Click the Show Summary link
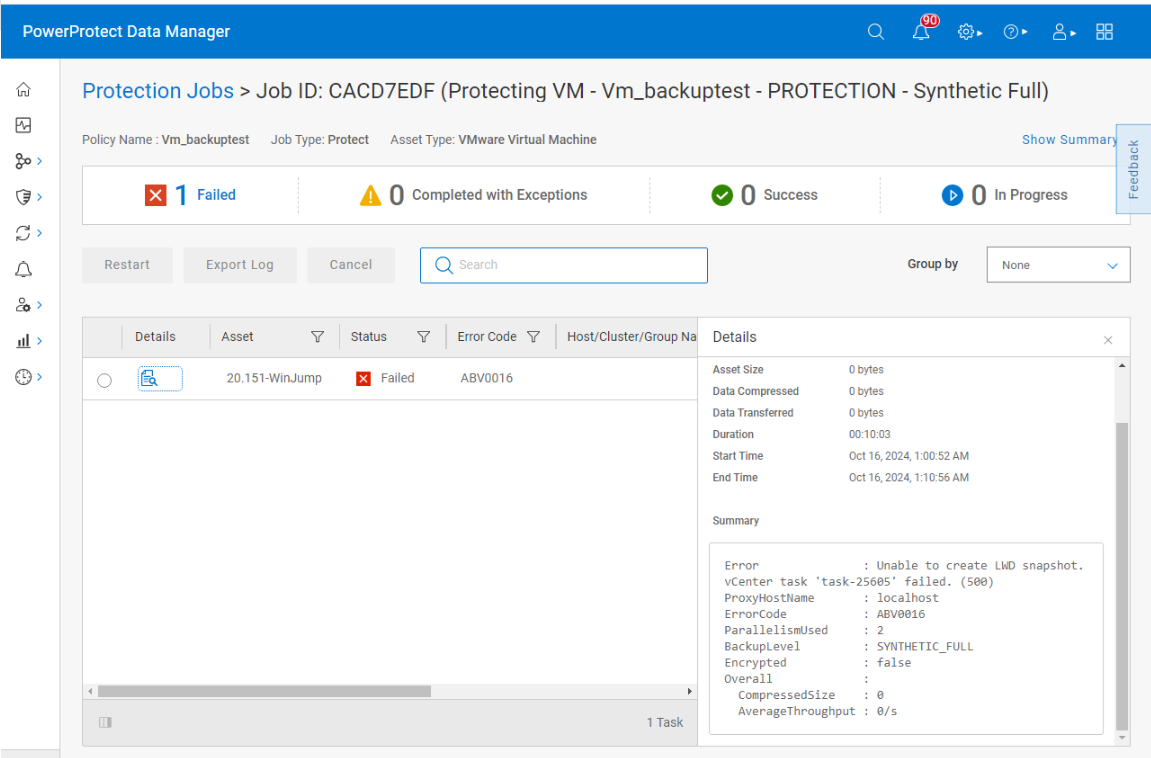Image resolution: width=1151 pixels, height=758 pixels. pos(1068,139)
